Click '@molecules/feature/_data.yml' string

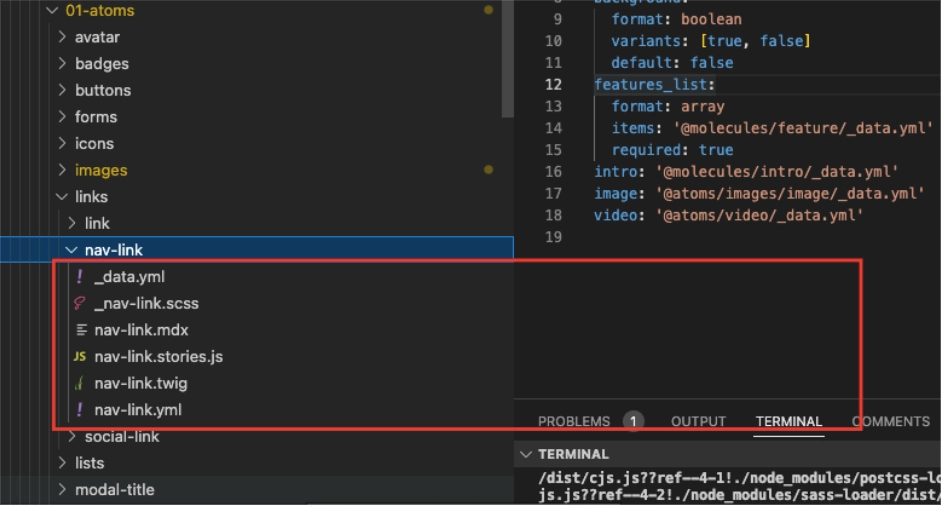(803, 128)
